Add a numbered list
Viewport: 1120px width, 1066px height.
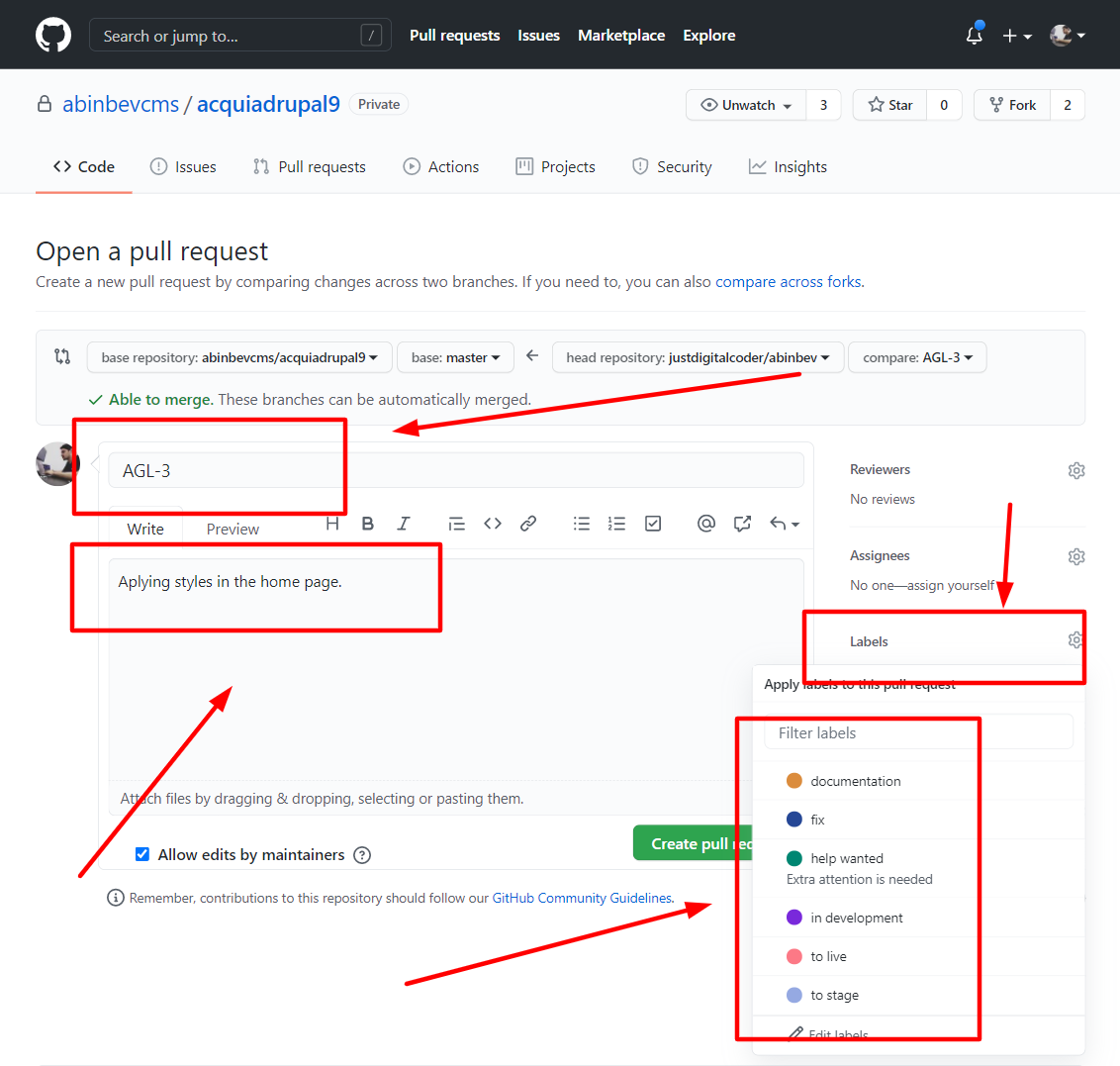pos(616,524)
